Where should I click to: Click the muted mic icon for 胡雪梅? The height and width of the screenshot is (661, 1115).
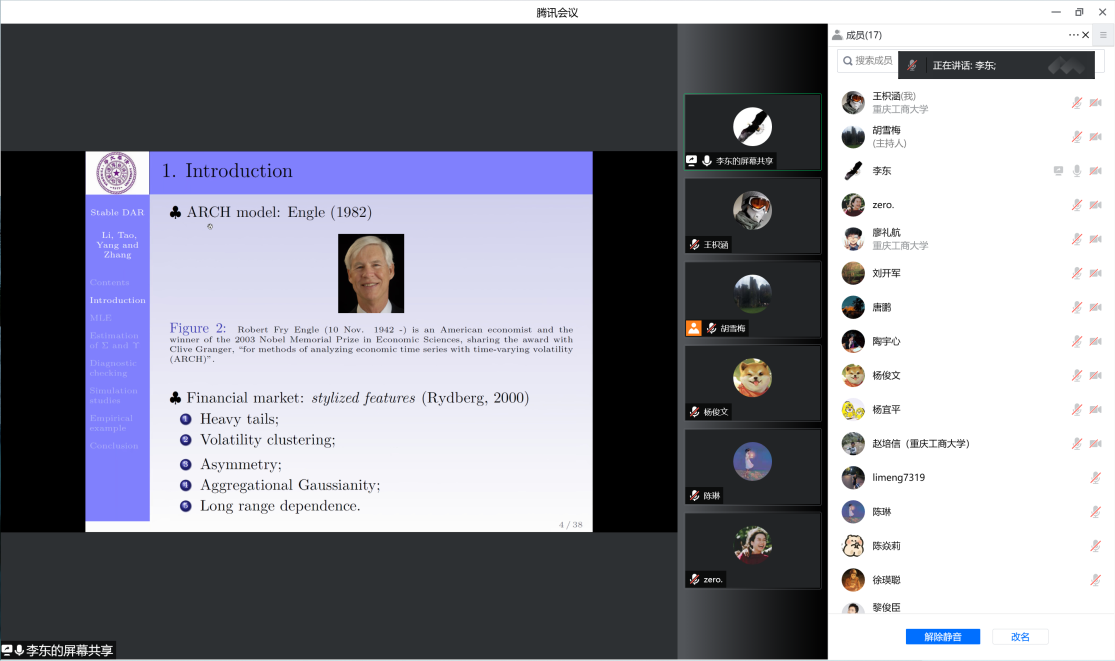pyautogui.click(x=1077, y=137)
